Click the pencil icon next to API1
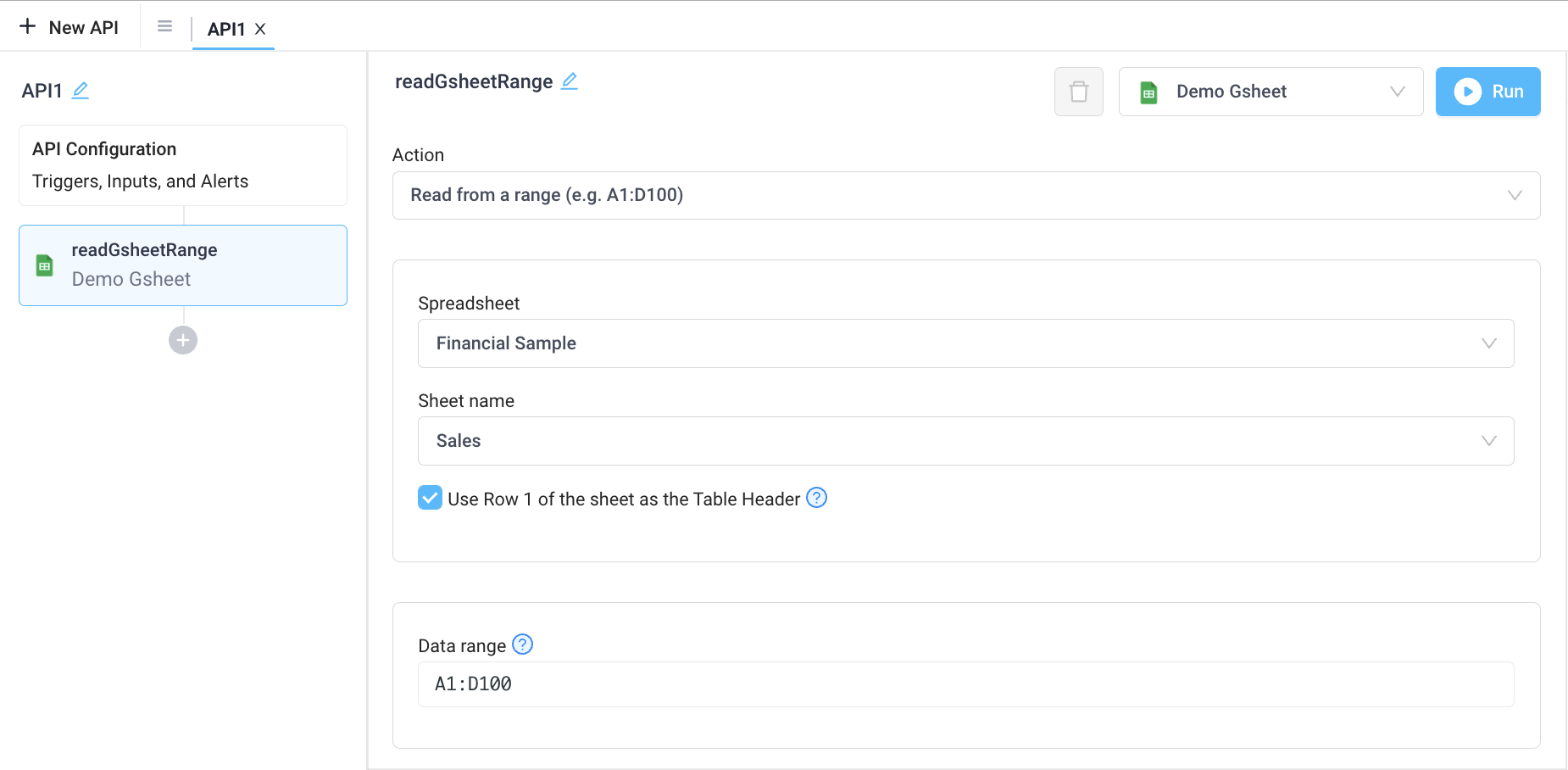1568x770 pixels. point(81,90)
